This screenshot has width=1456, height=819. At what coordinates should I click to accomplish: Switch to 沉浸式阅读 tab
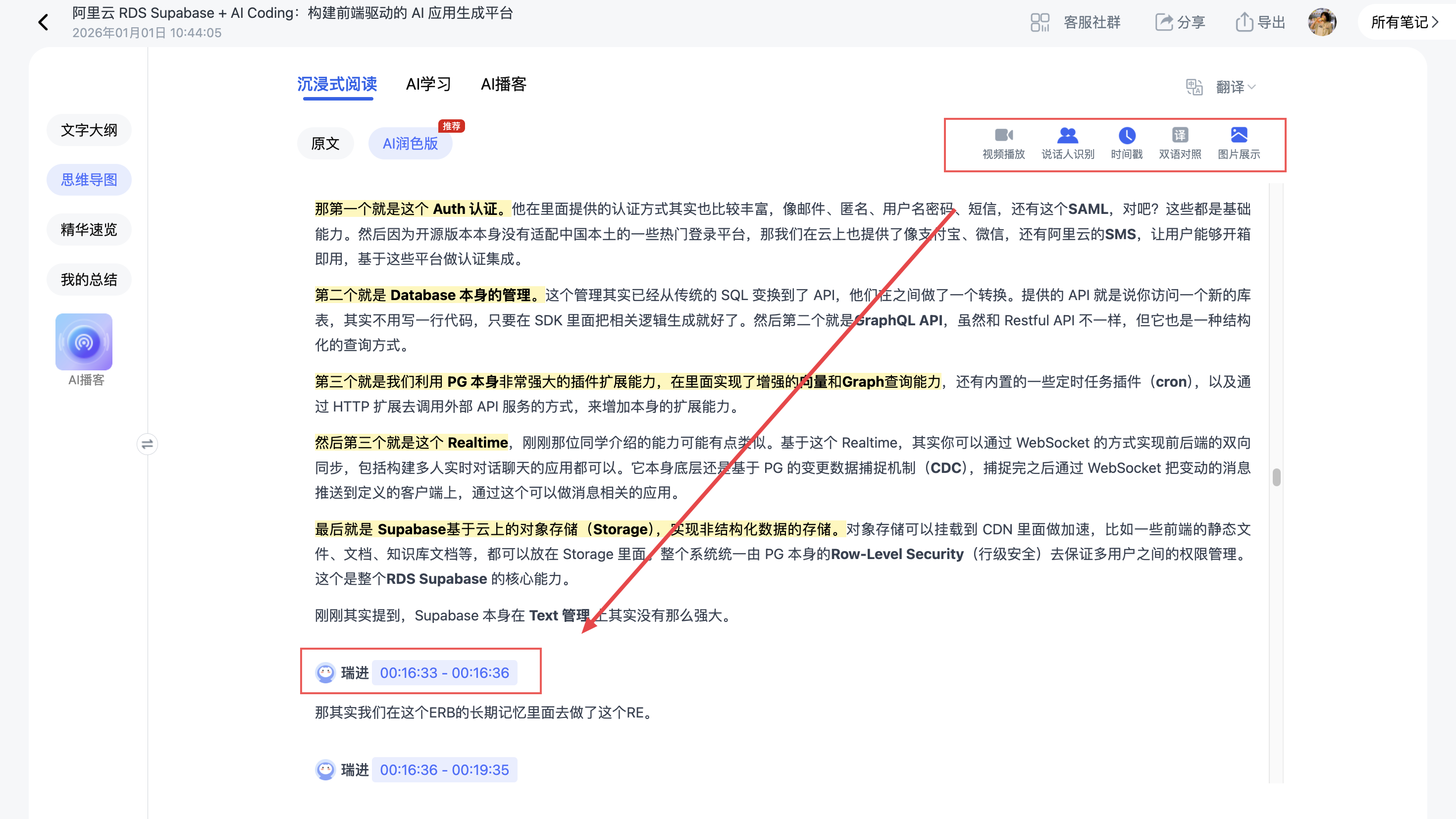(x=337, y=84)
